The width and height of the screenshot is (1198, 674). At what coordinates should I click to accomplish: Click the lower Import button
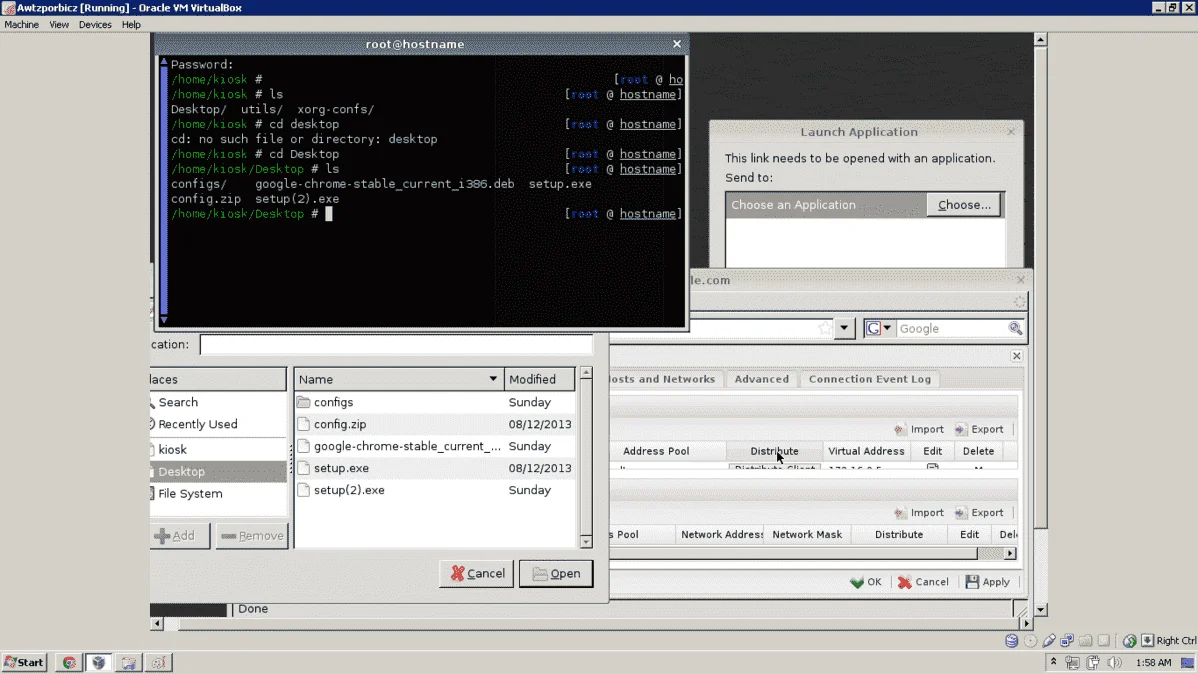(919, 513)
